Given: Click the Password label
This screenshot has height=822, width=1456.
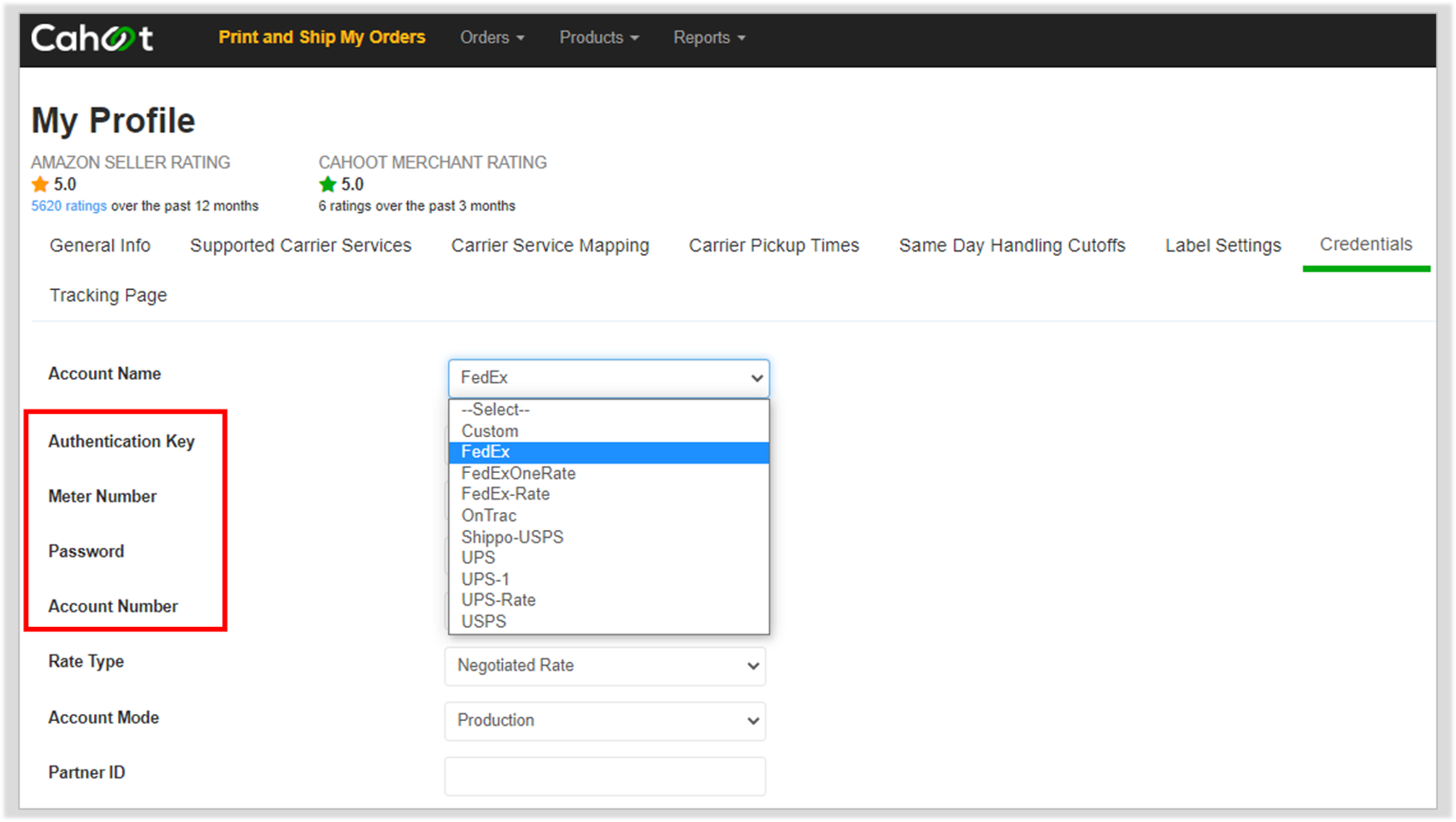Looking at the screenshot, I should point(86,551).
